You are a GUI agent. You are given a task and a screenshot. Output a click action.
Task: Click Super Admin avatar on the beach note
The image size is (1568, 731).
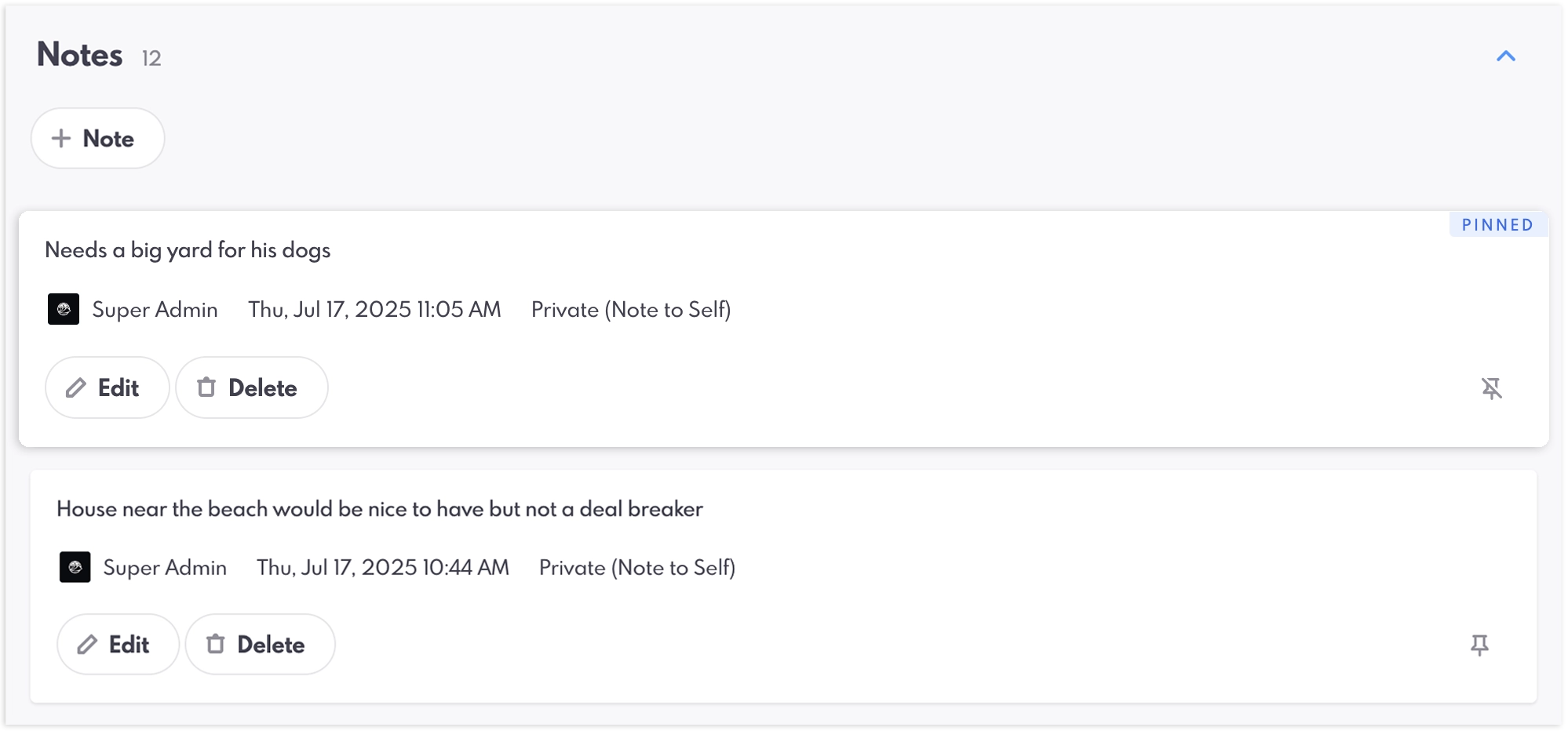point(75,567)
